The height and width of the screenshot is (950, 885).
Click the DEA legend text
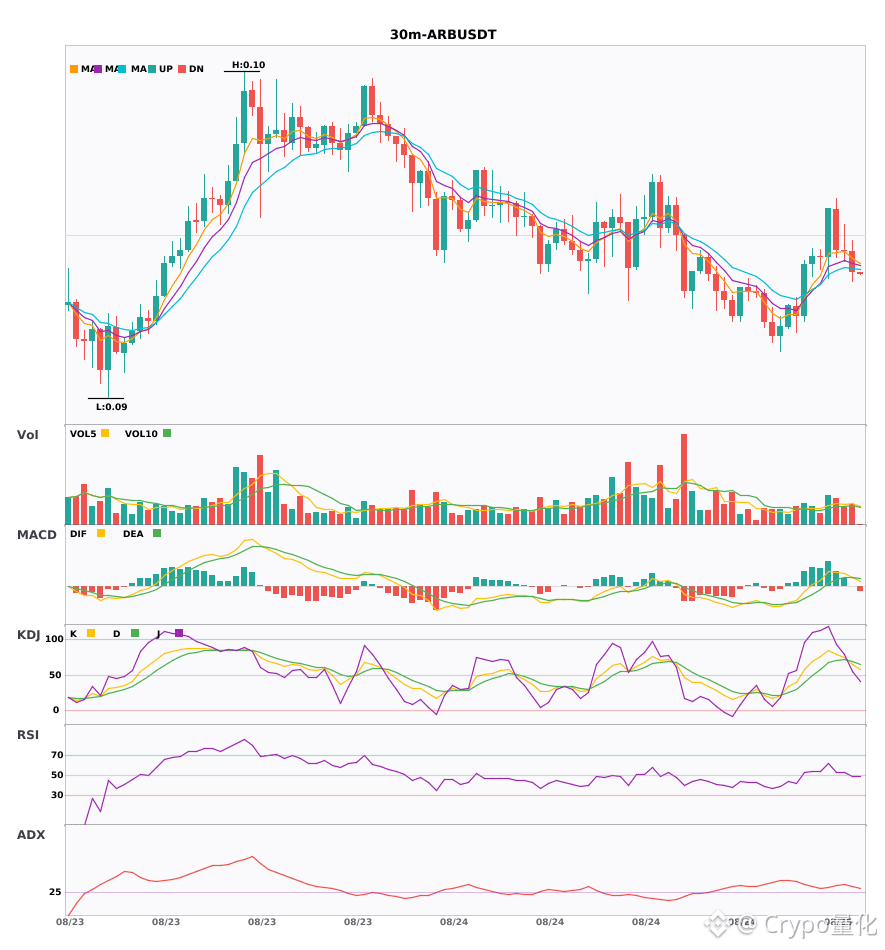click(133, 534)
